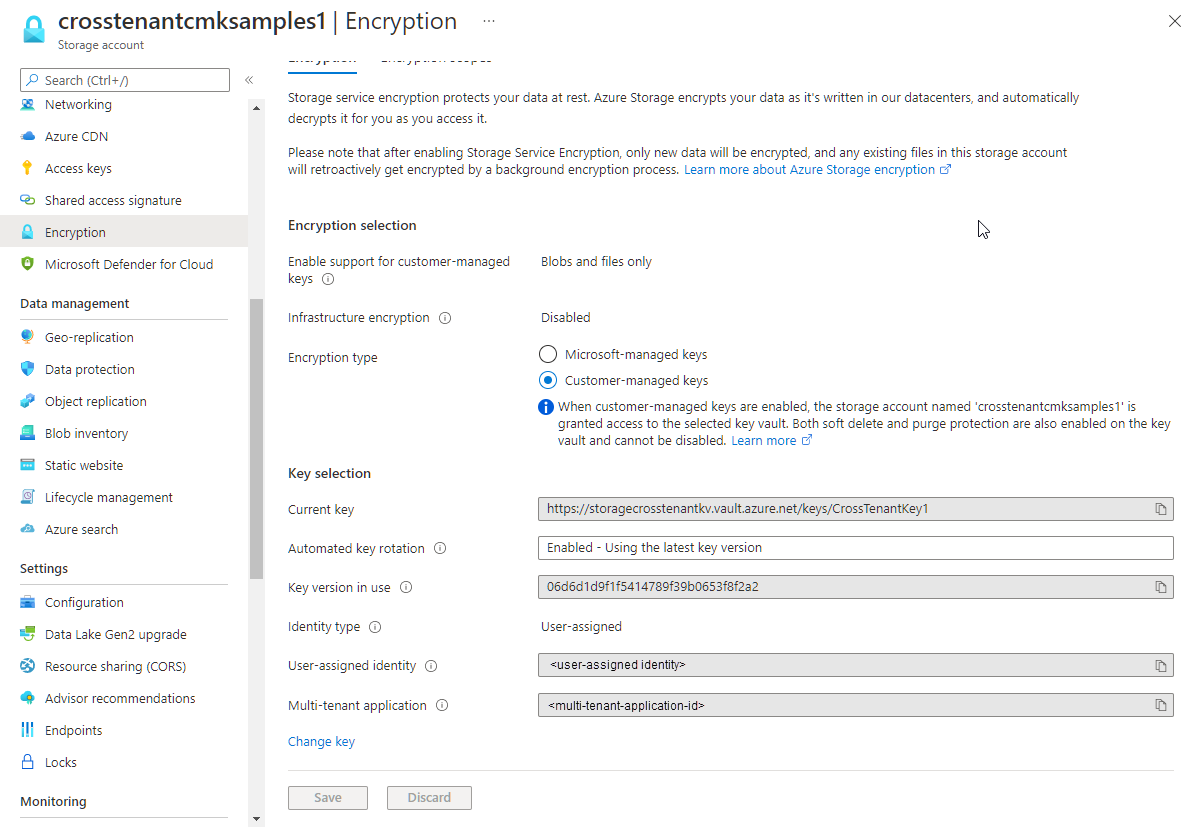Click the Change key link
This screenshot has height=827, width=1191.
[x=321, y=741]
